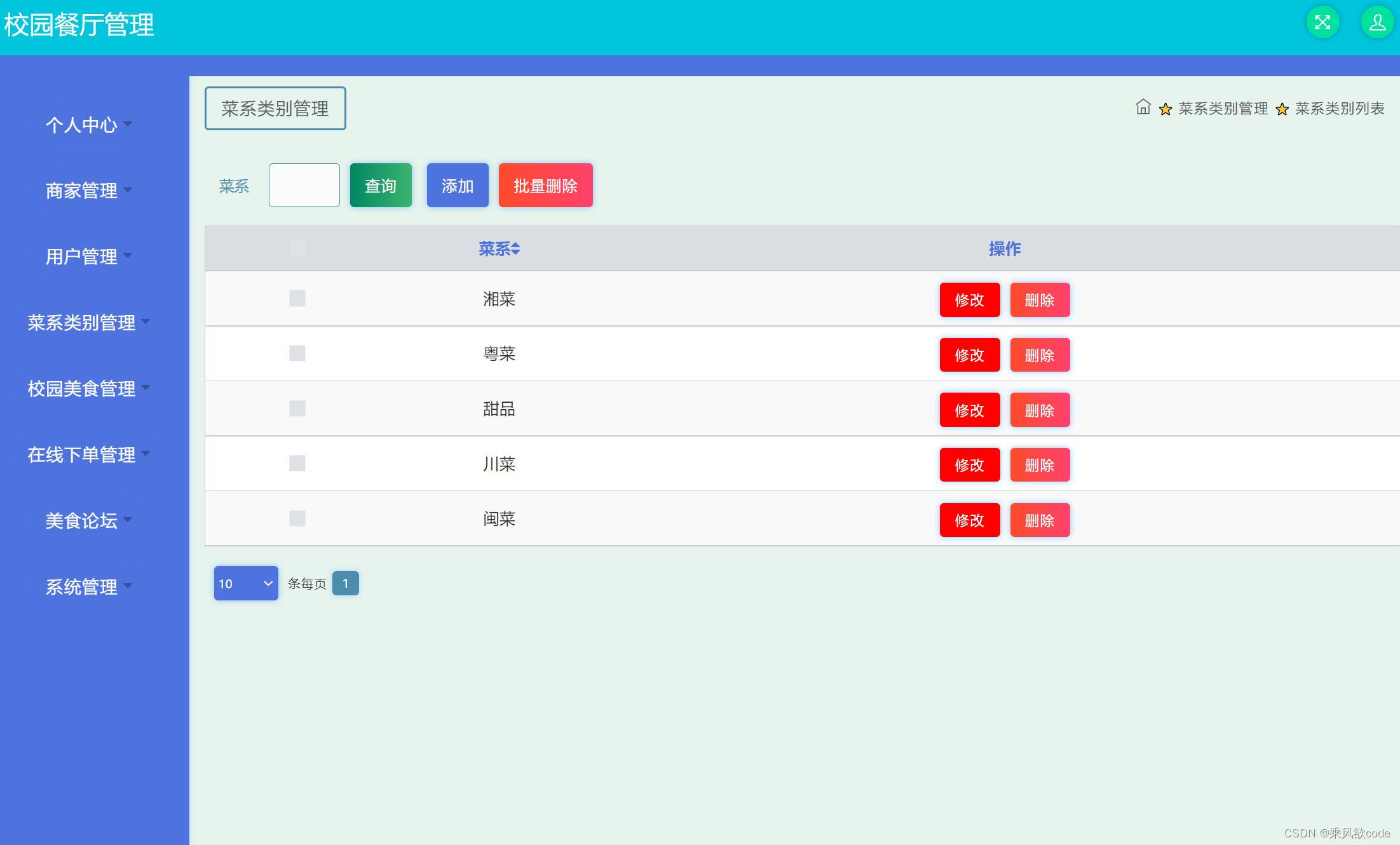Tick the checkbox beside 闽菜
This screenshot has width=1400, height=845.
pos(297,518)
